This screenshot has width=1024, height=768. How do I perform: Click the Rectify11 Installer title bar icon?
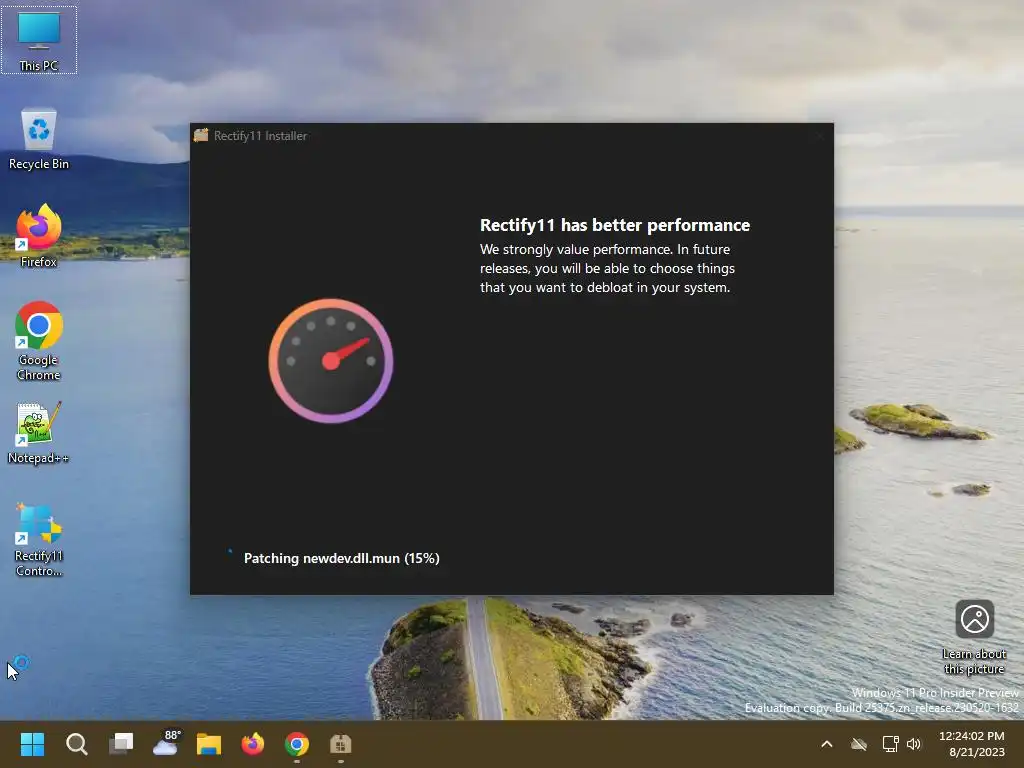201,135
